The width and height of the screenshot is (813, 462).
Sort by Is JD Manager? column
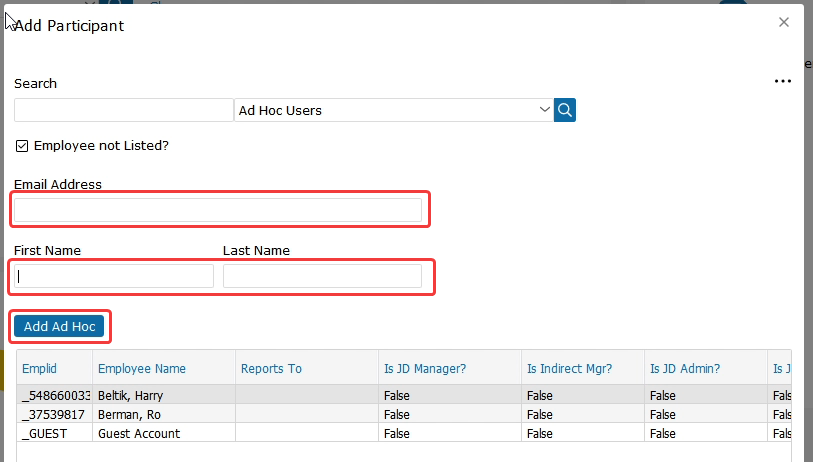[x=424, y=369]
